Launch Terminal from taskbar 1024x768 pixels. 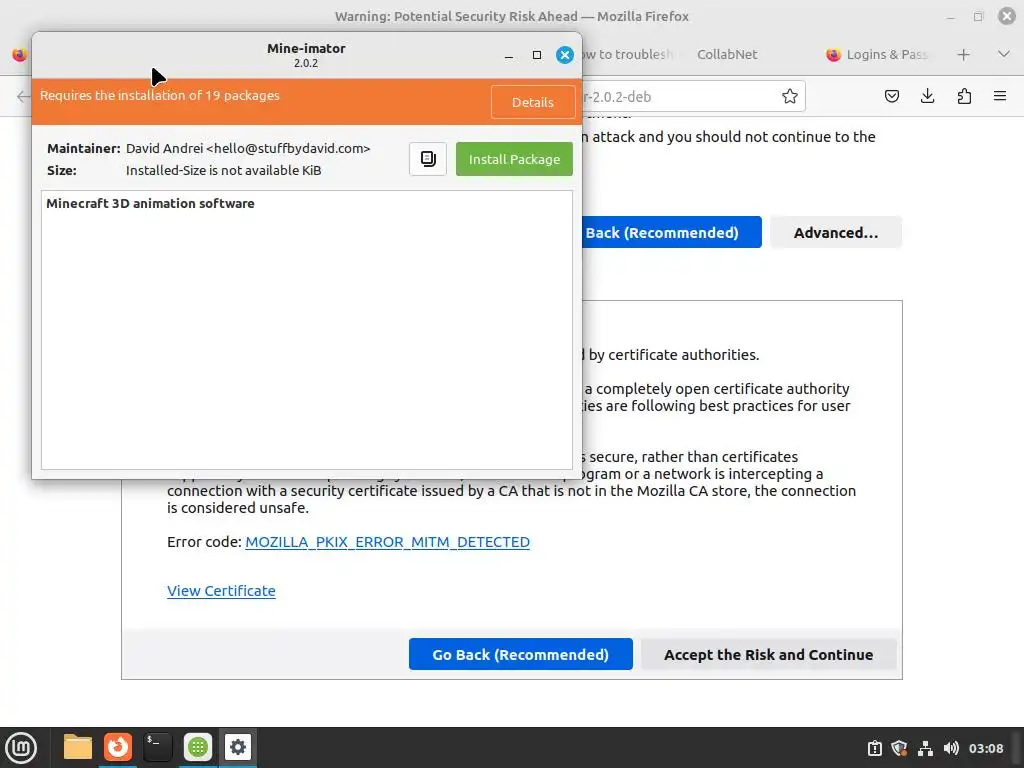click(157, 747)
